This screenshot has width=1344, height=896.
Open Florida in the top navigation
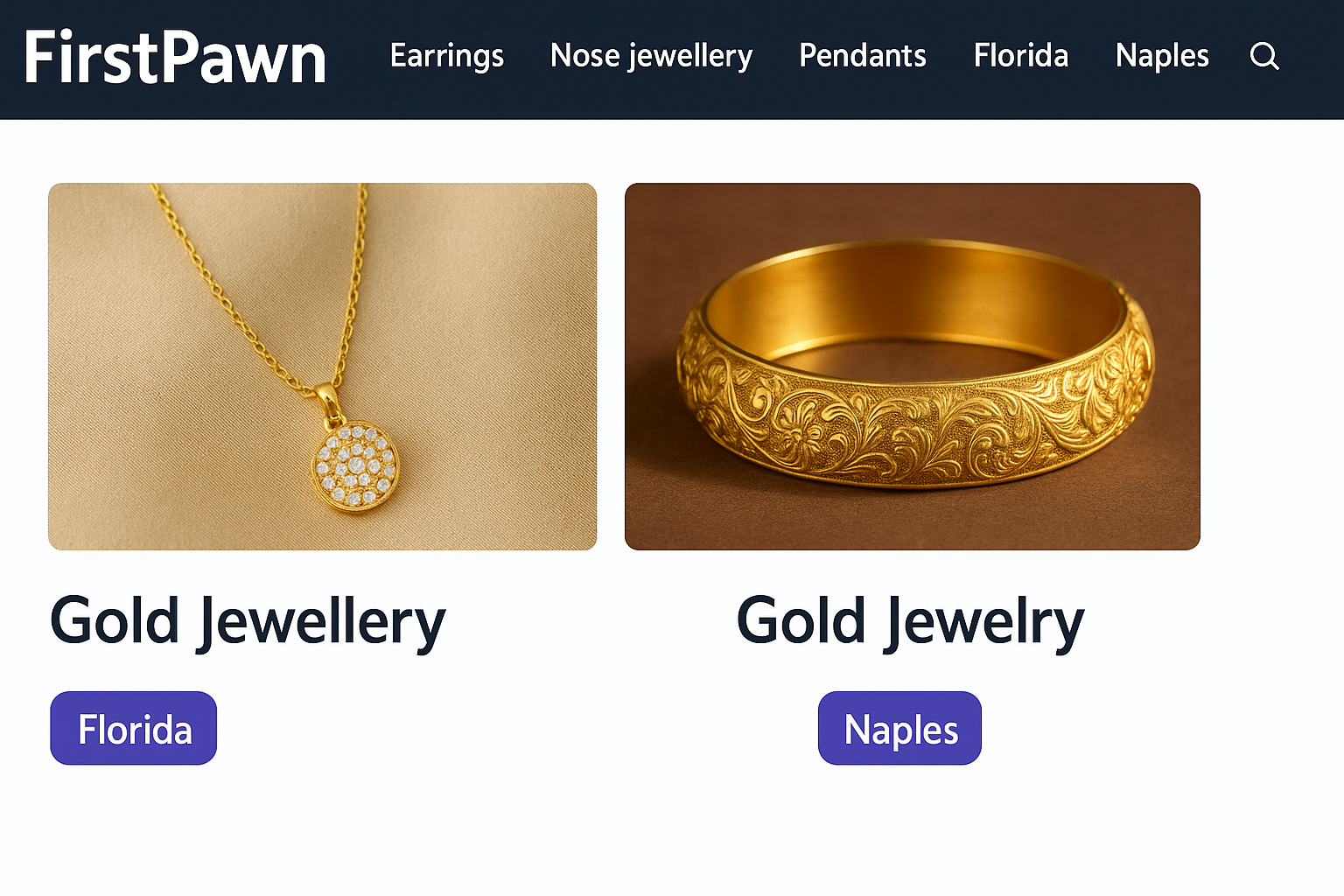click(x=1020, y=56)
